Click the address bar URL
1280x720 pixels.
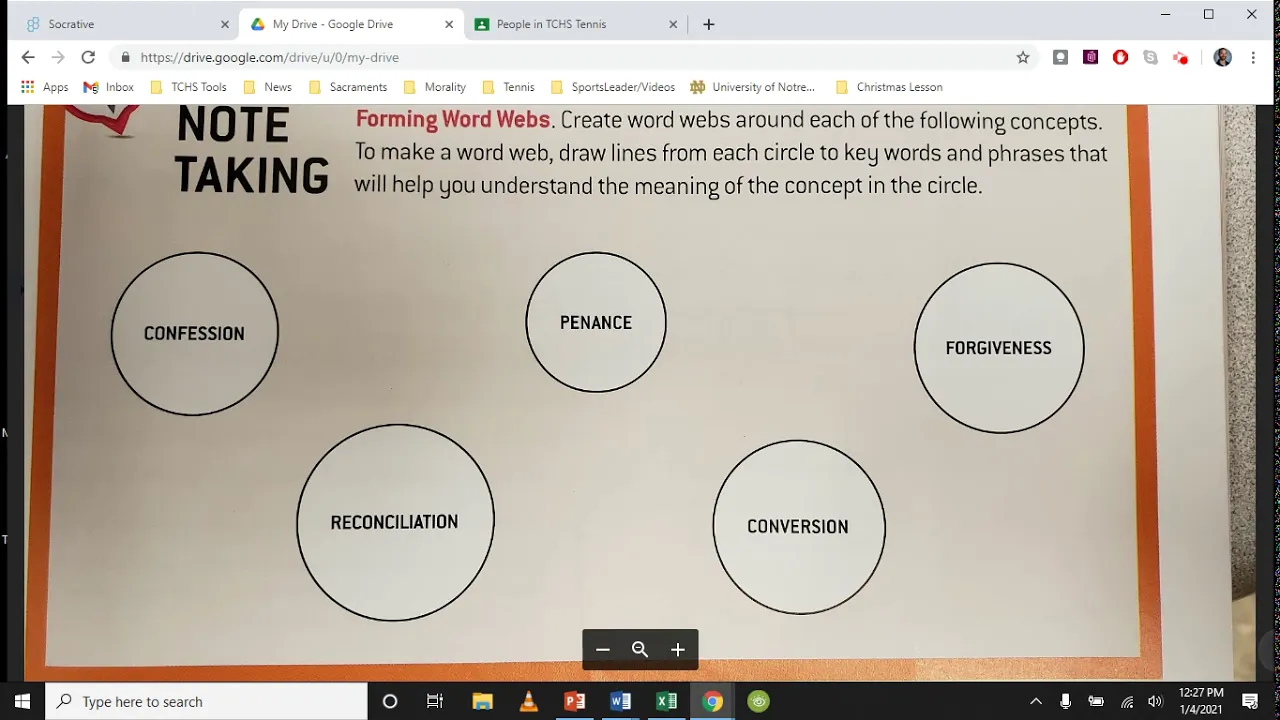(x=270, y=57)
